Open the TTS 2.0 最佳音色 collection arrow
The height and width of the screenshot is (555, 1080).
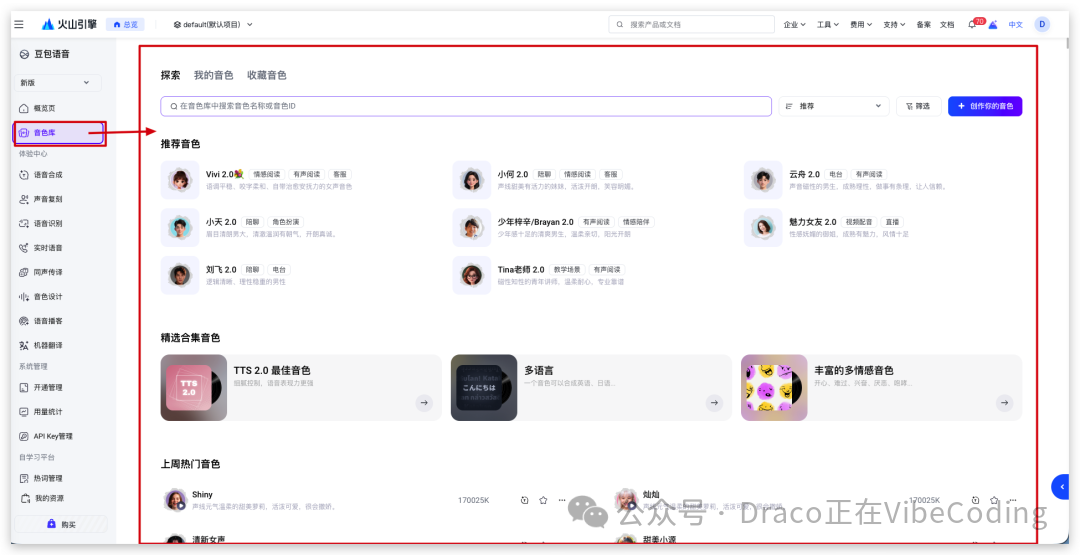pos(424,403)
